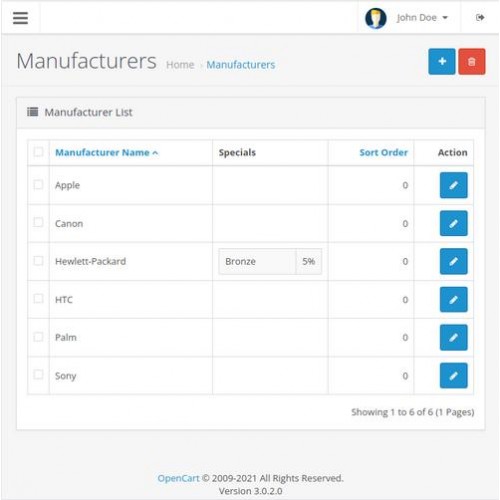The image size is (500, 500).
Task: Open the John Doe user dropdown
Action: tap(422, 18)
